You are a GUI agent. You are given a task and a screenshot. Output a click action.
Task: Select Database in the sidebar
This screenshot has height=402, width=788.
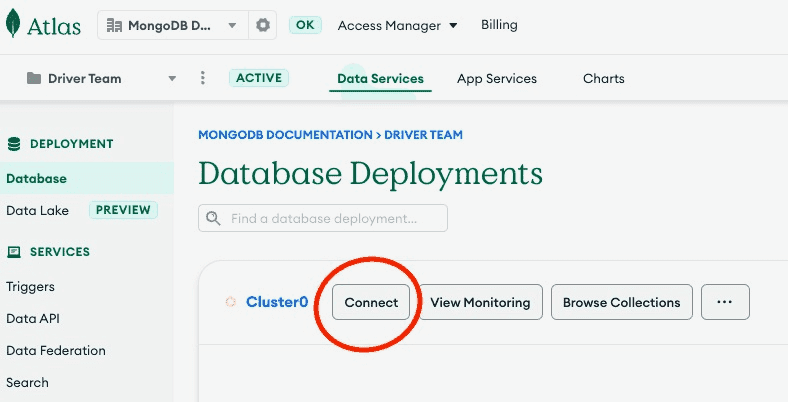tap(87, 178)
